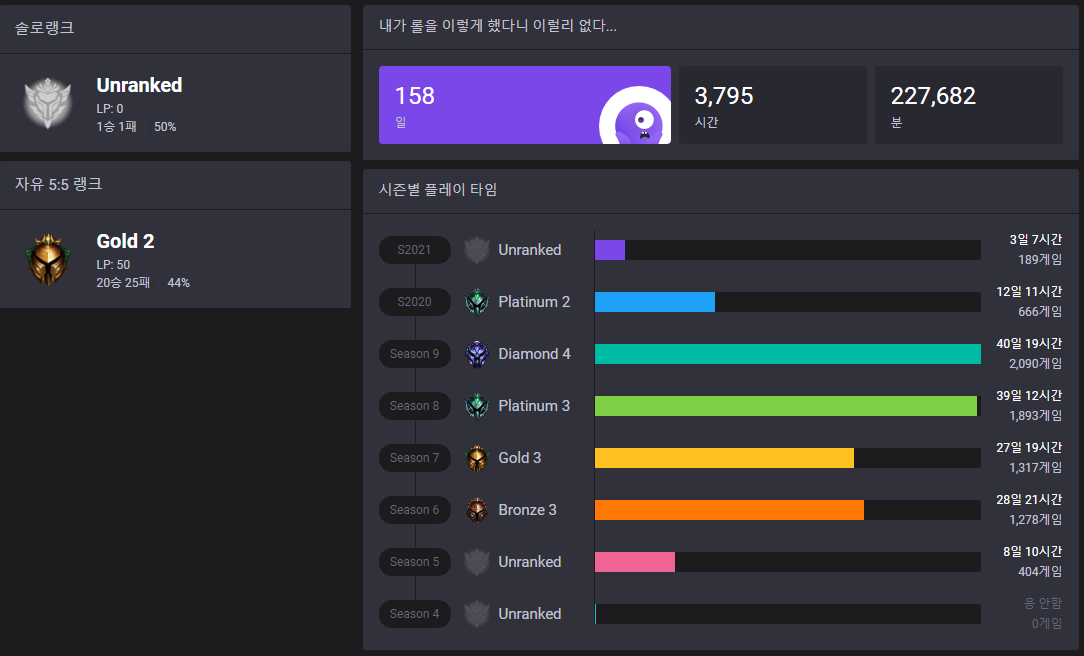Select the Season 6 pill

coord(415,510)
